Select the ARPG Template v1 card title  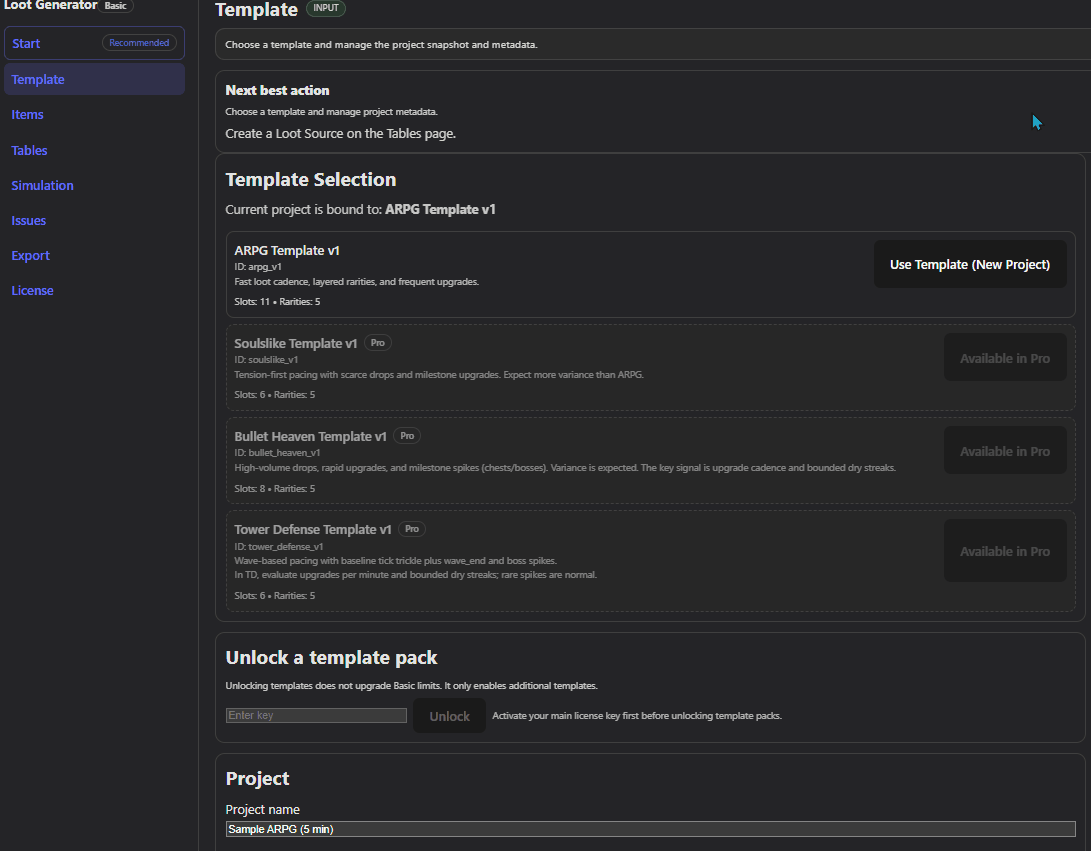[287, 251]
